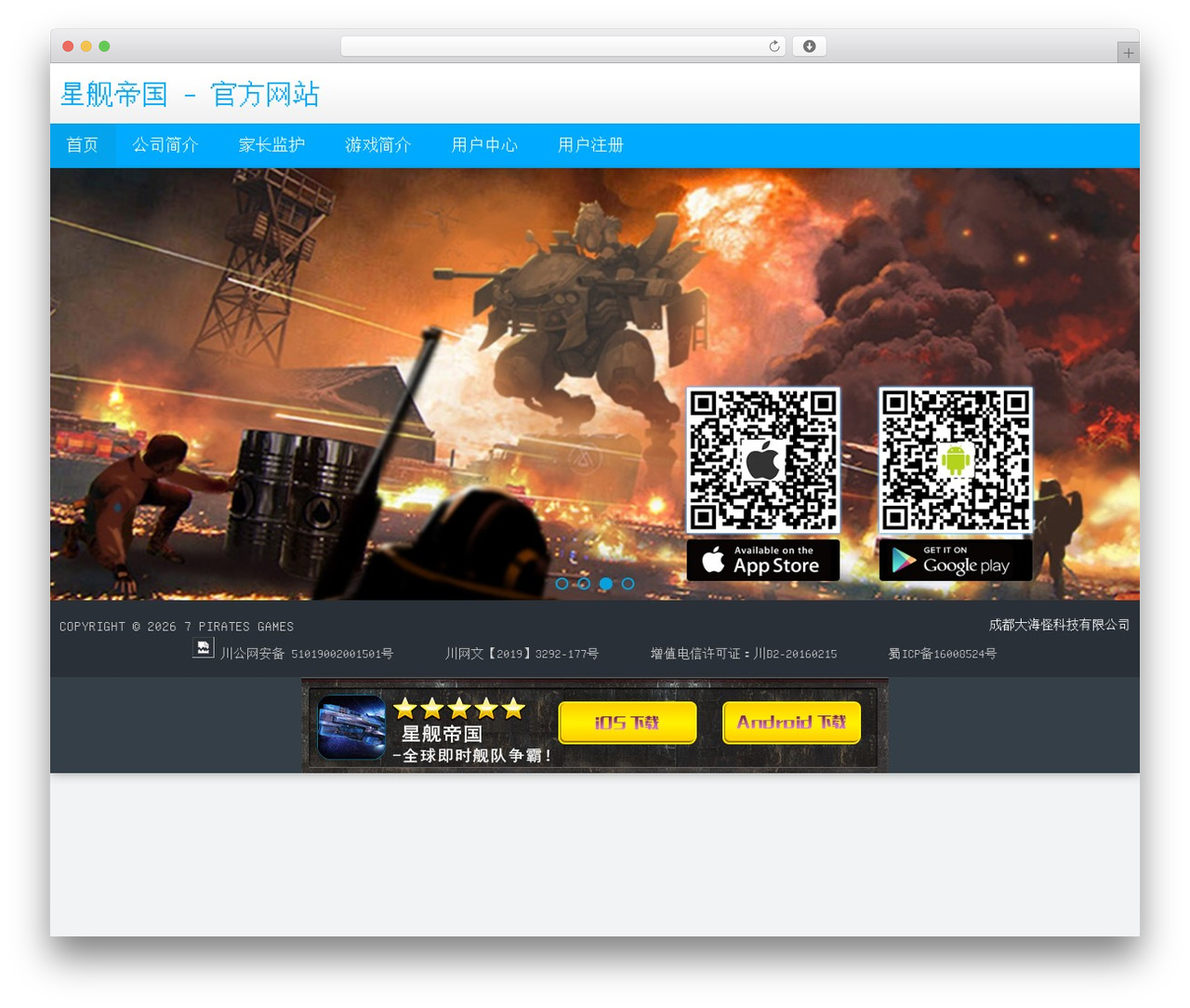
Task: Click the yellow iOS 下载 button
Action: pyautogui.click(x=628, y=723)
